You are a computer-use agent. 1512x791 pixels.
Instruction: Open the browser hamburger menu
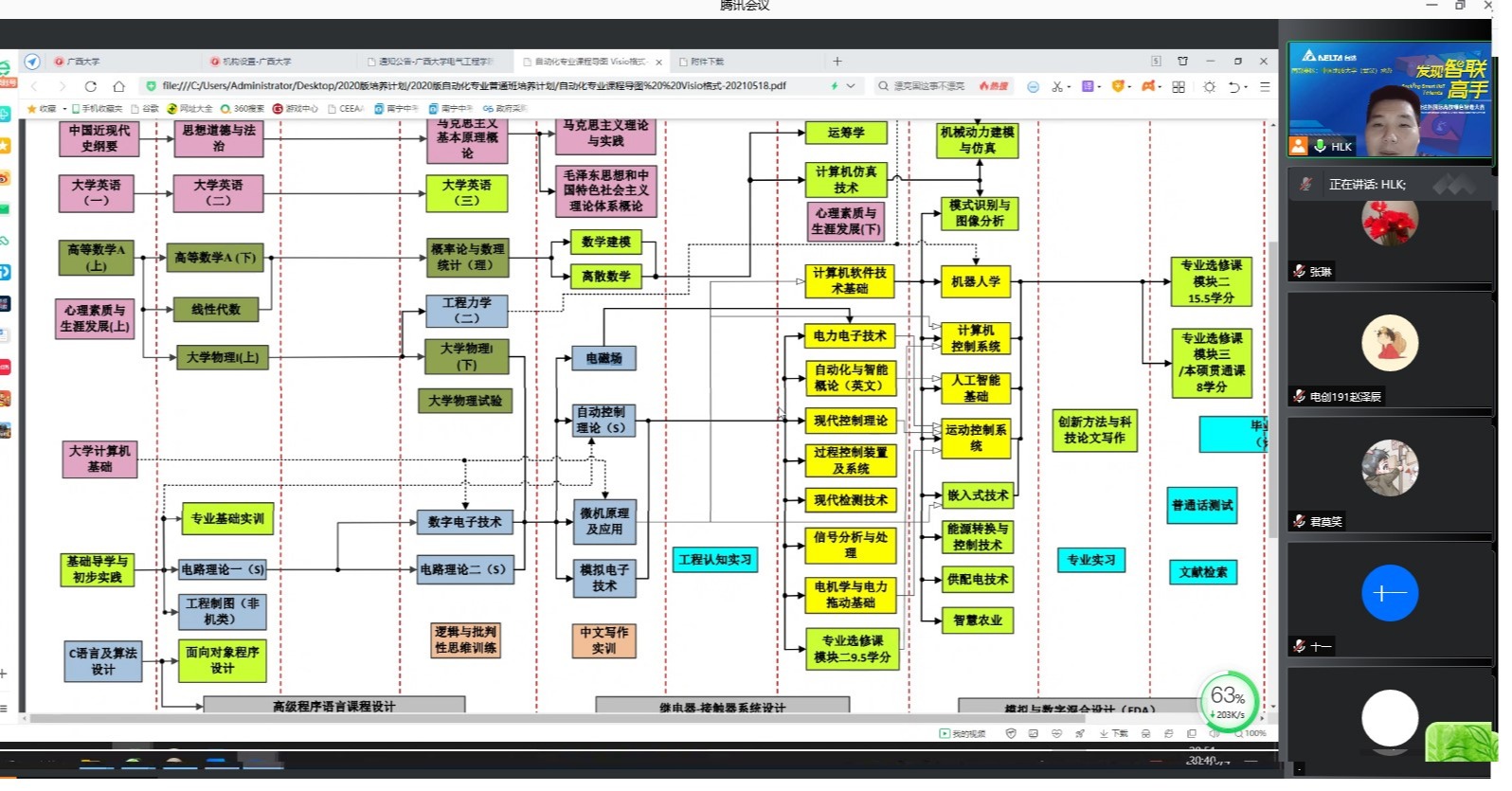pos(1265,86)
